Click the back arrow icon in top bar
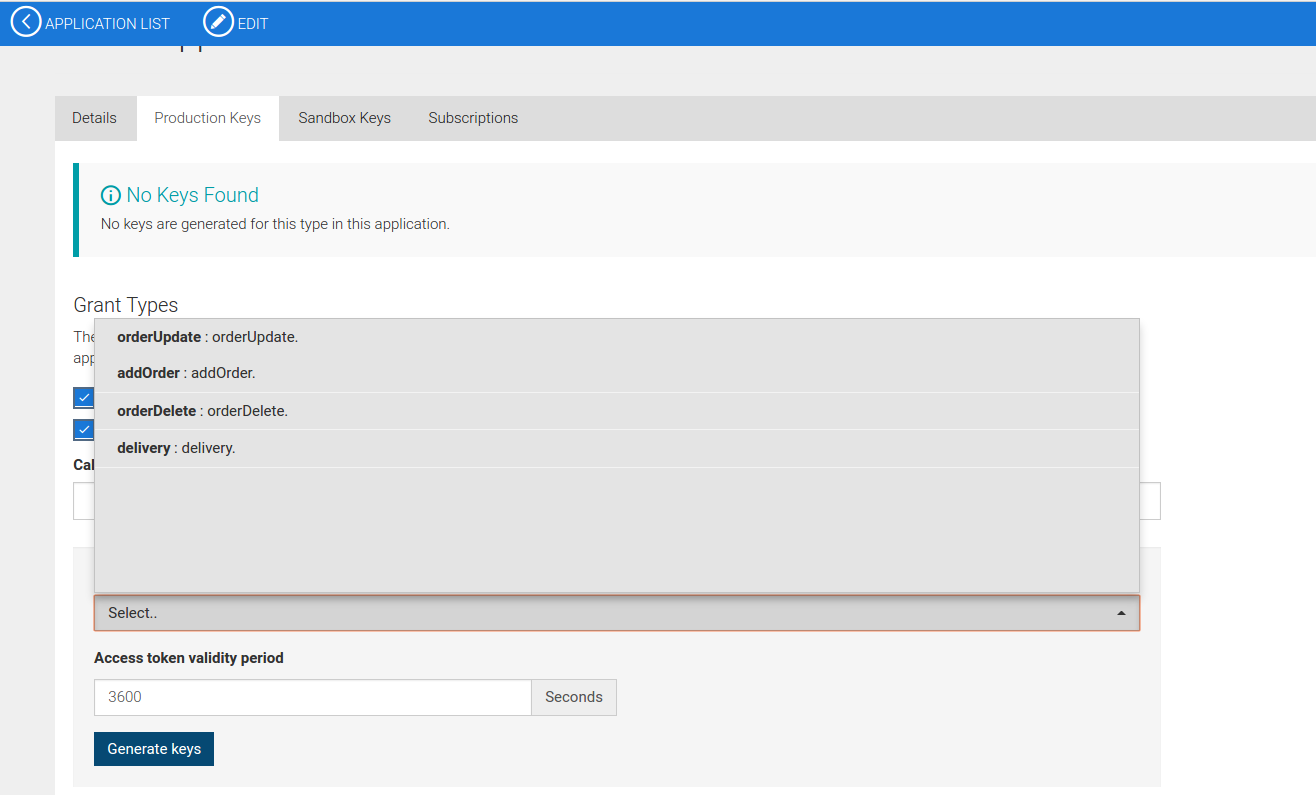 coord(25,21)
